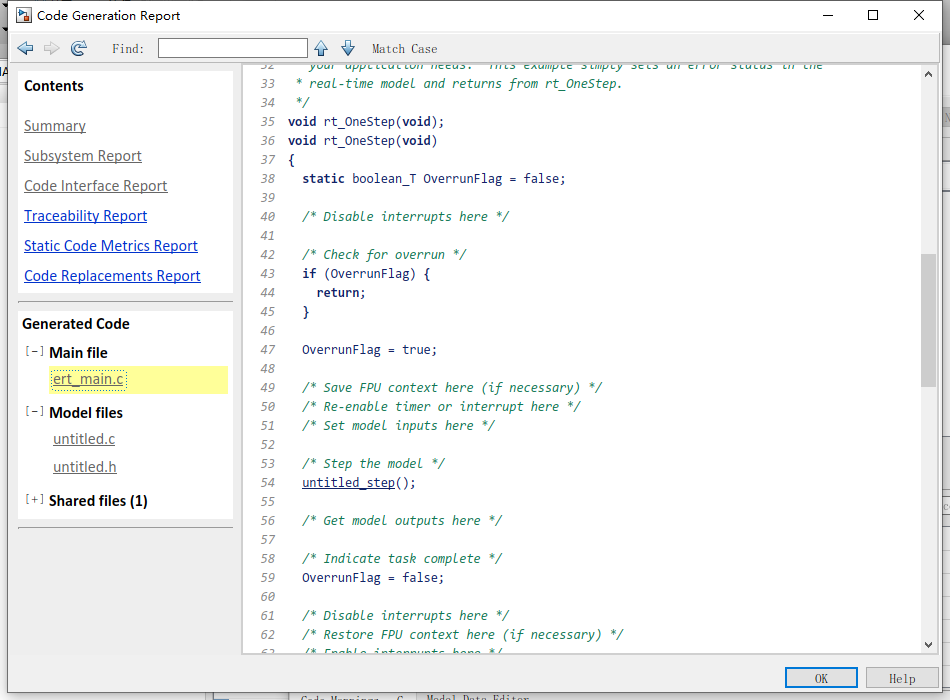The height and width of the screenshot is (700, 950).
Task: Click the comment 'Re-enable timer or interrupt here'
Action: (441, 407)
